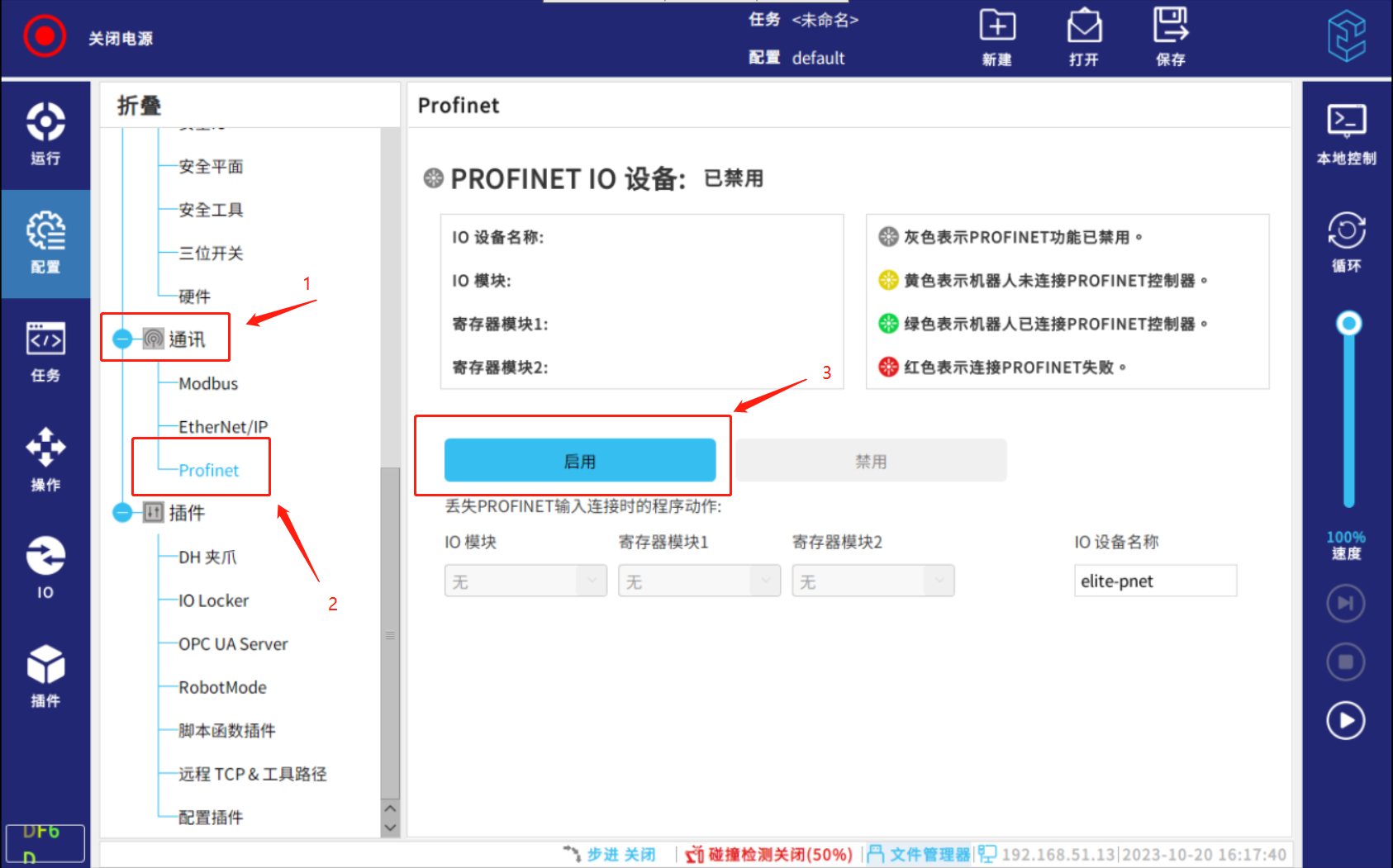Open the 寄存器模块1 dropdown

click(699, 581)
